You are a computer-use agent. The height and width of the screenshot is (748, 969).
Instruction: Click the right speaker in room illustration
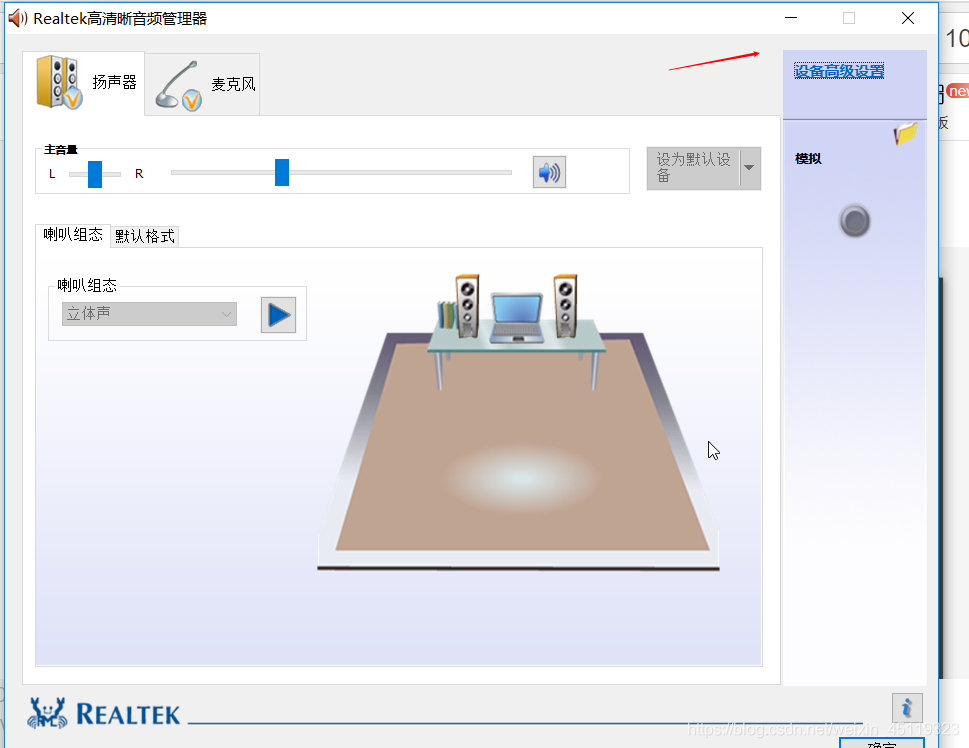[x=565, y=306]
